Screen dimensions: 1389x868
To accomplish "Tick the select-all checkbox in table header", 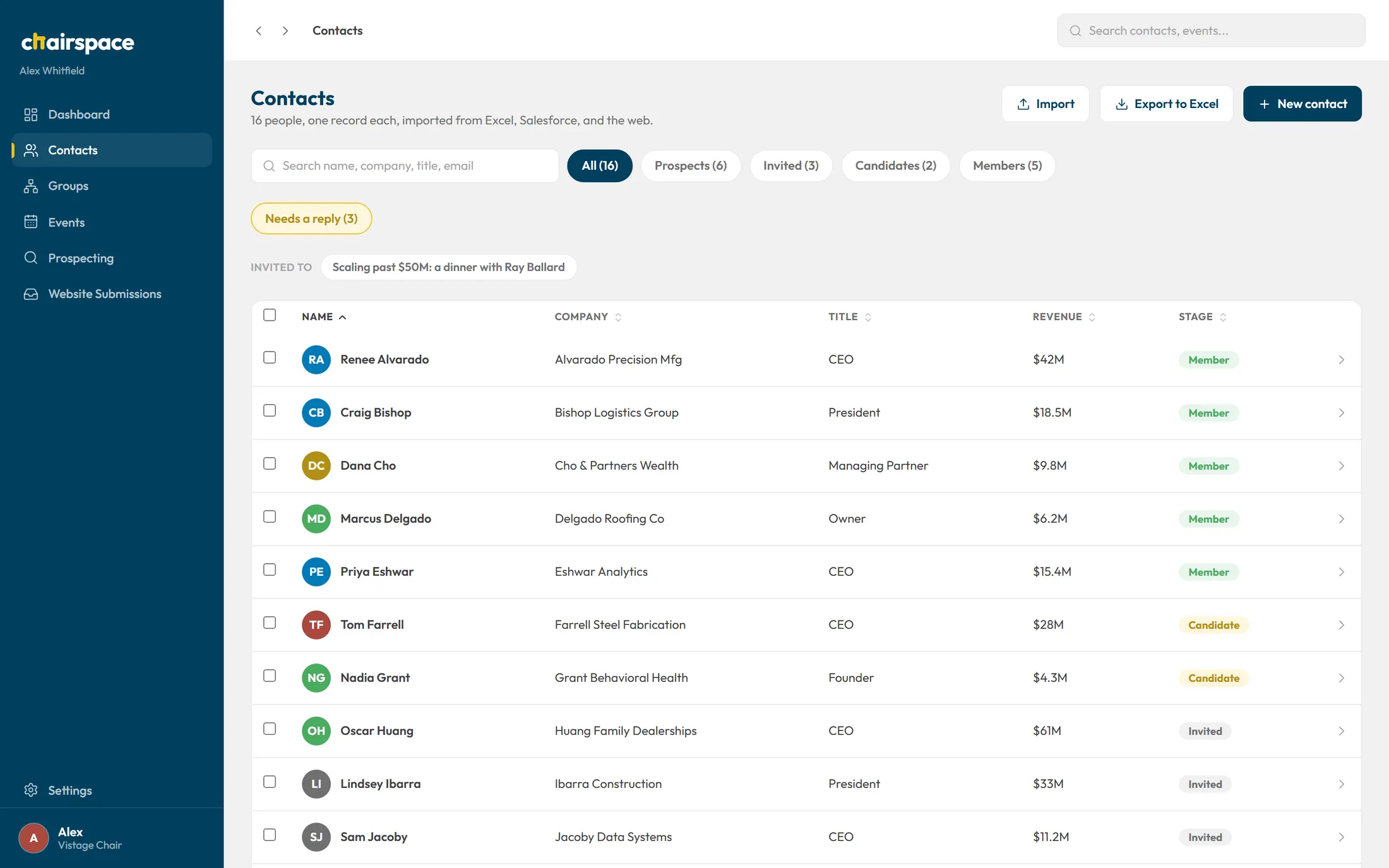I will pyautogui.click(x=270, y=315).
